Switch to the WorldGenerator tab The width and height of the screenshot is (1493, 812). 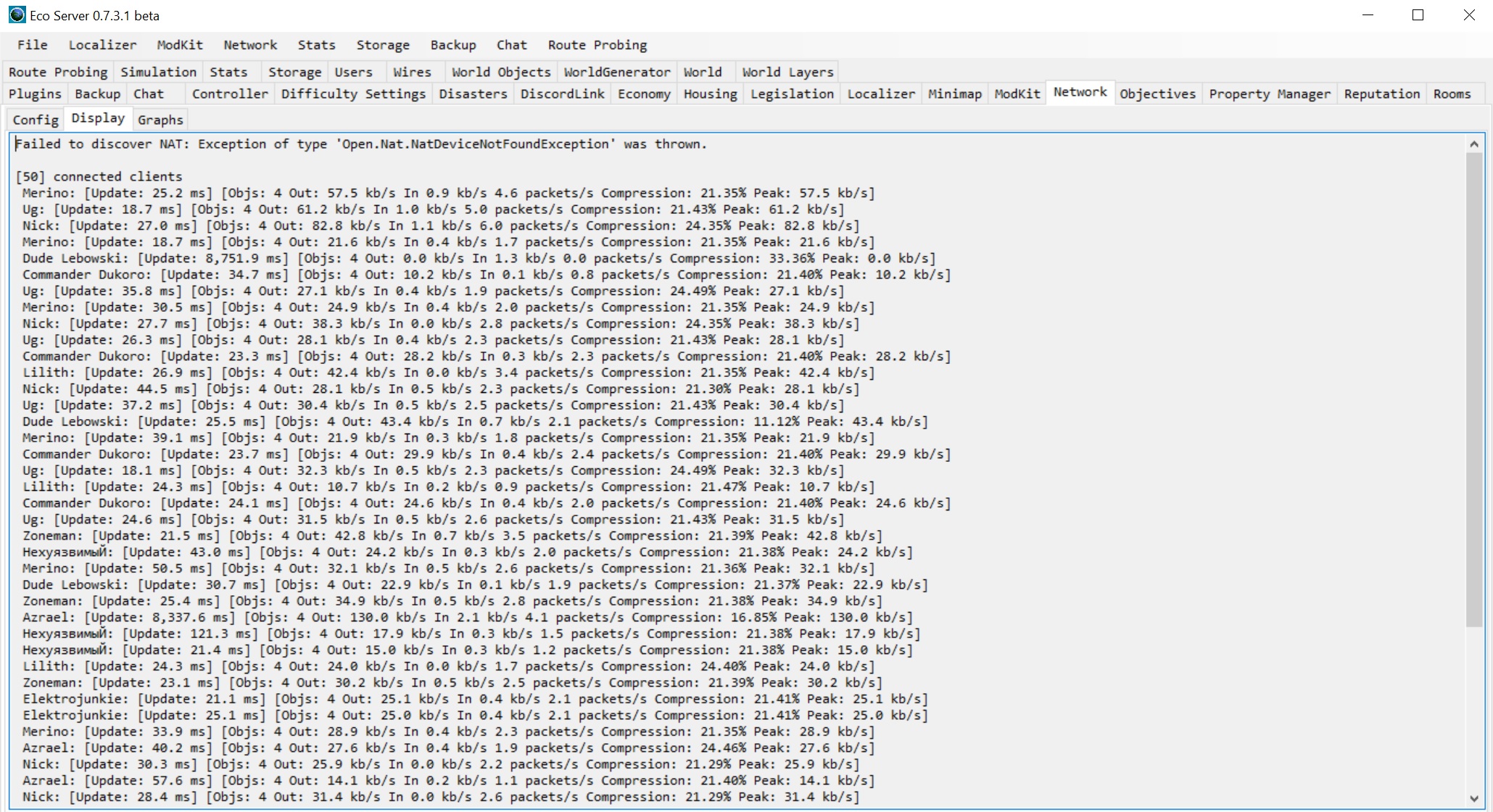coord(617,72)
